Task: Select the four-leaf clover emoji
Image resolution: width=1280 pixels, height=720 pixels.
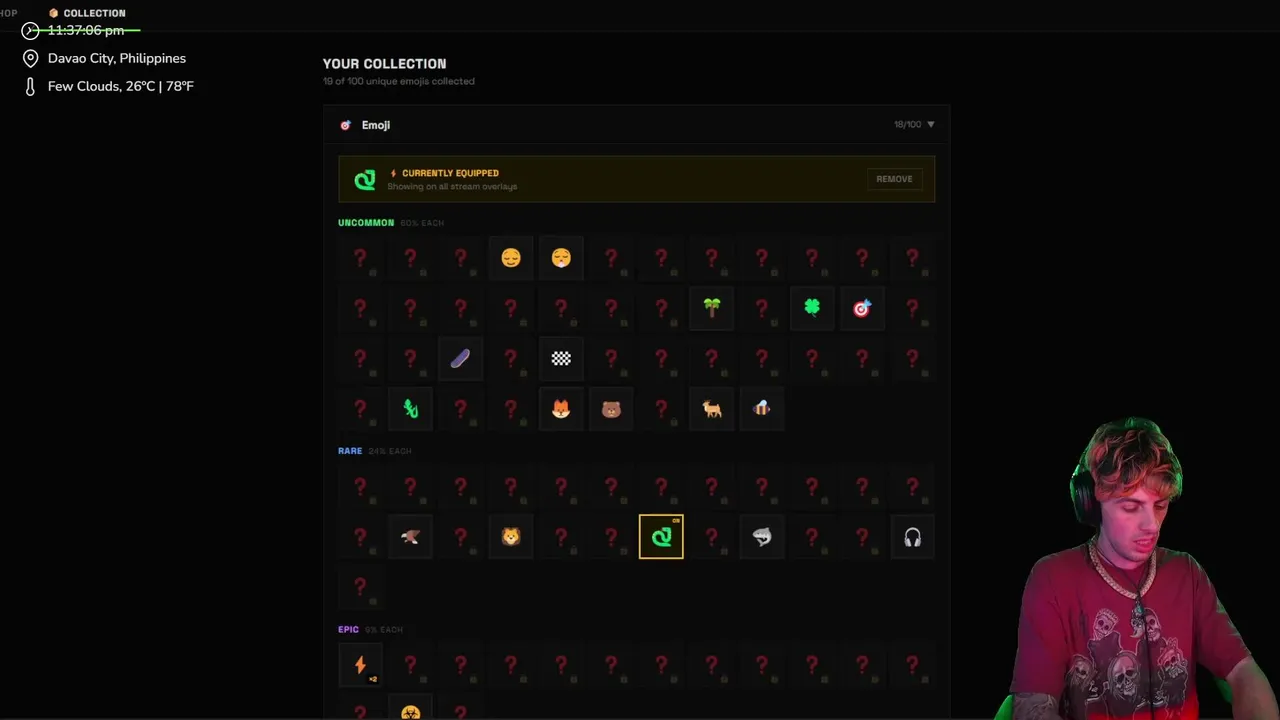Action: 812,308
